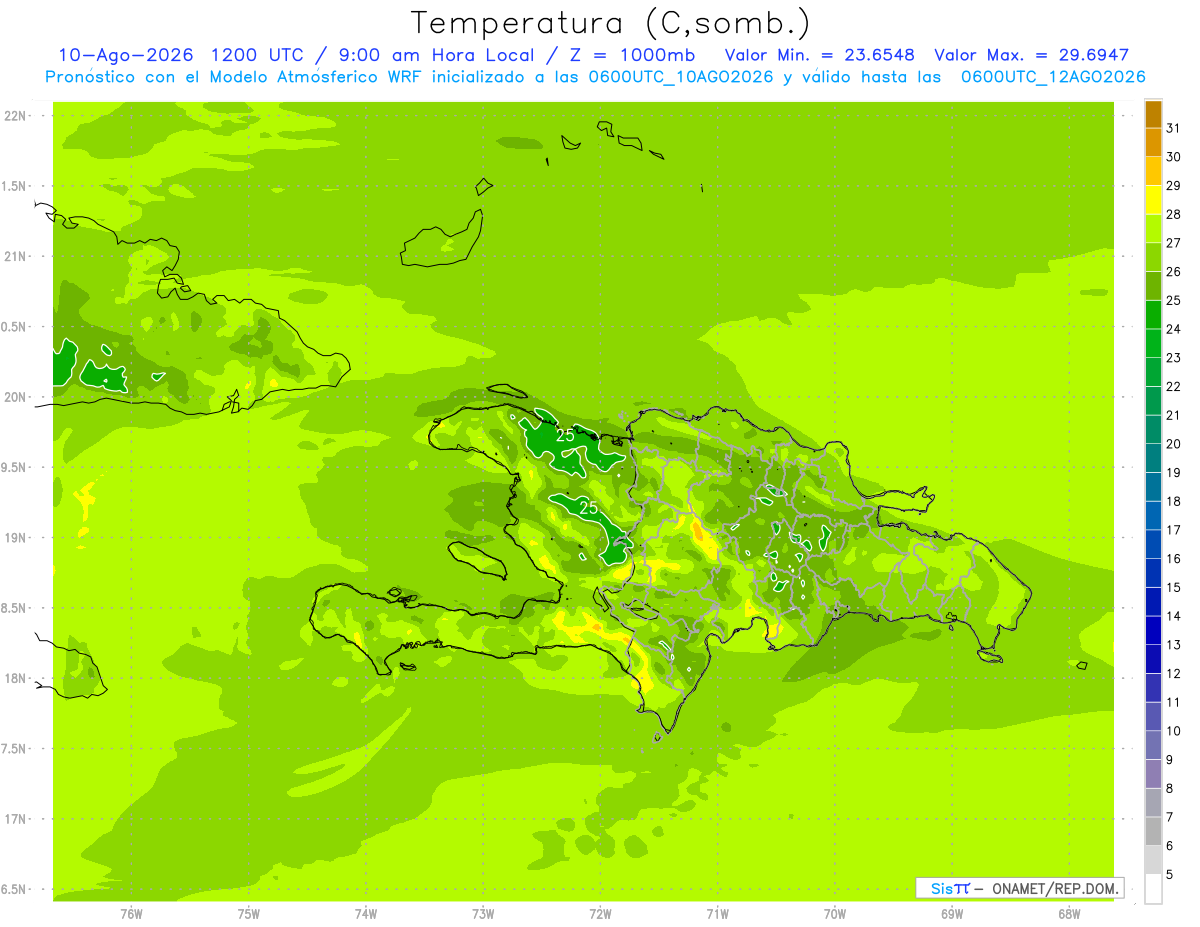Click the "68W" longitude tick label
Screen dimensions: 1200x927
point(1069,914)
